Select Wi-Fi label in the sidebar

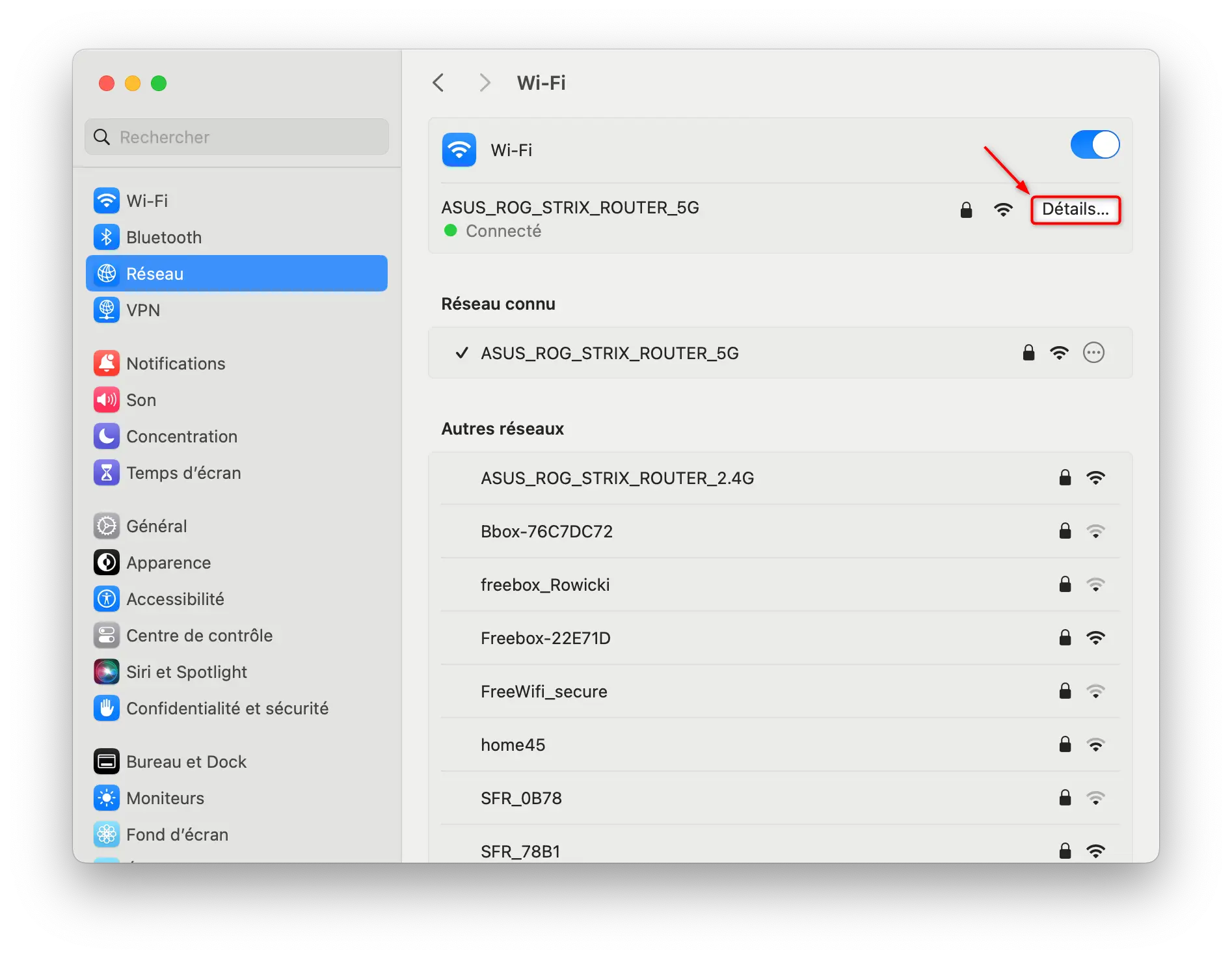tap(147, 200)
